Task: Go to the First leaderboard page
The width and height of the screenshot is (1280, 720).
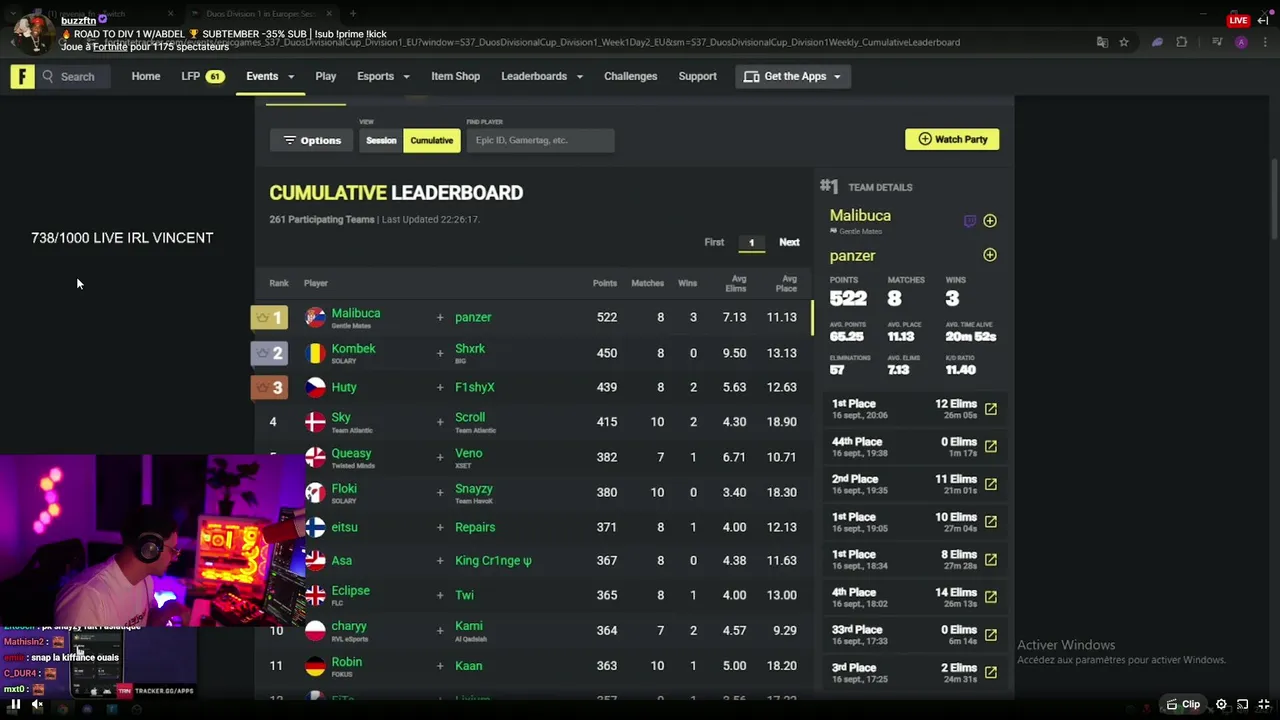Action: coord(714,242)
